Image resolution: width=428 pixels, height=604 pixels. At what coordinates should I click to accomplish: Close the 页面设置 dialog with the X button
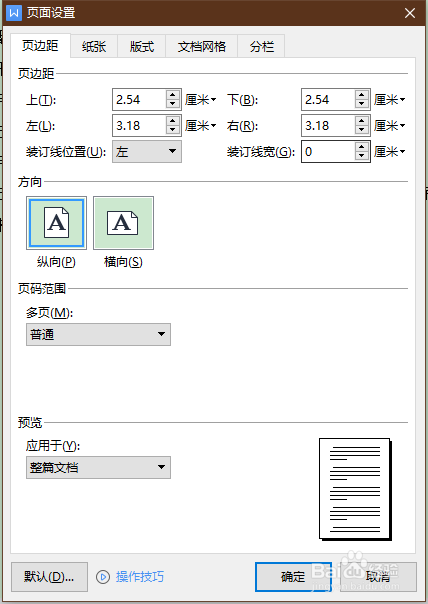pyautogui.click(x=410, y=13)
